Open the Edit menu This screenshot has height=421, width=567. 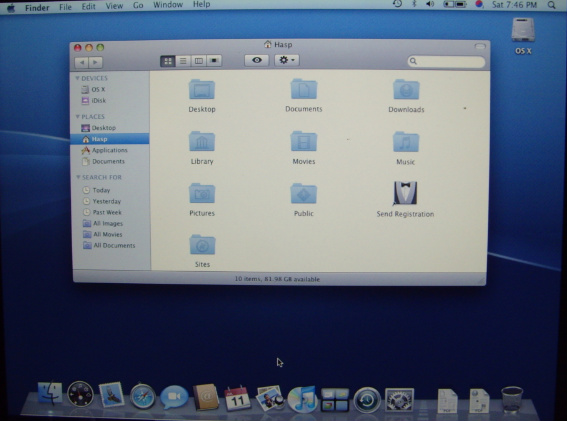pyautogui.click(x=88, y=6)
